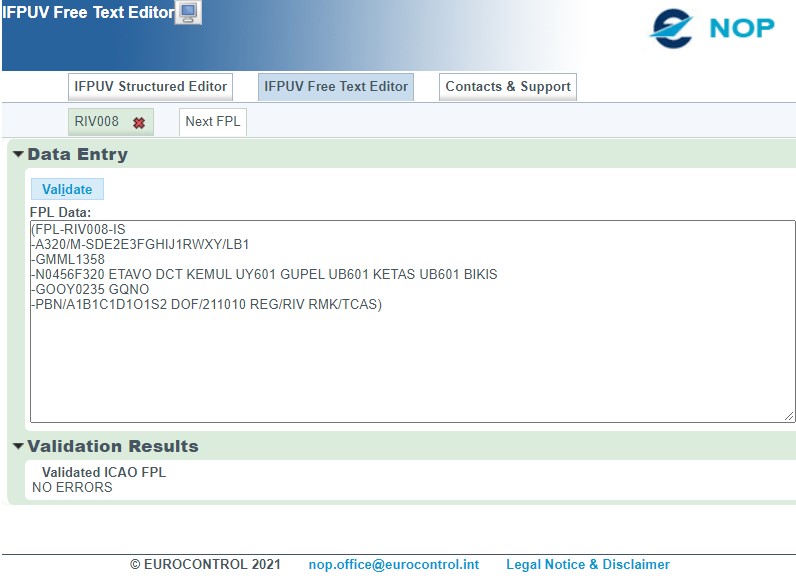Collapse the Validation Results section
This screenshot has height=587, width=796.
coord(18,446)
